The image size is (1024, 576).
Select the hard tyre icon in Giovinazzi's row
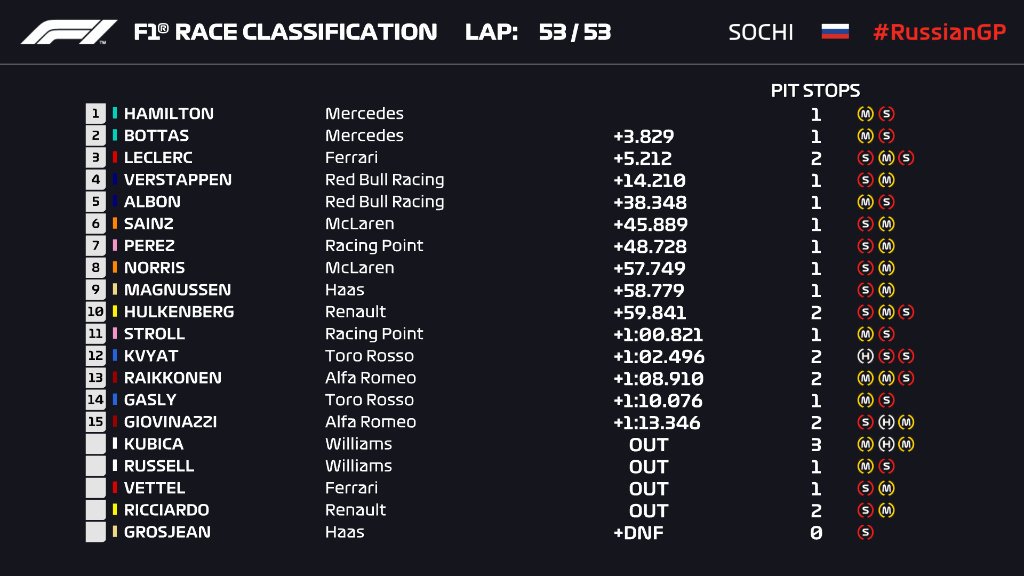coord(886,422)
